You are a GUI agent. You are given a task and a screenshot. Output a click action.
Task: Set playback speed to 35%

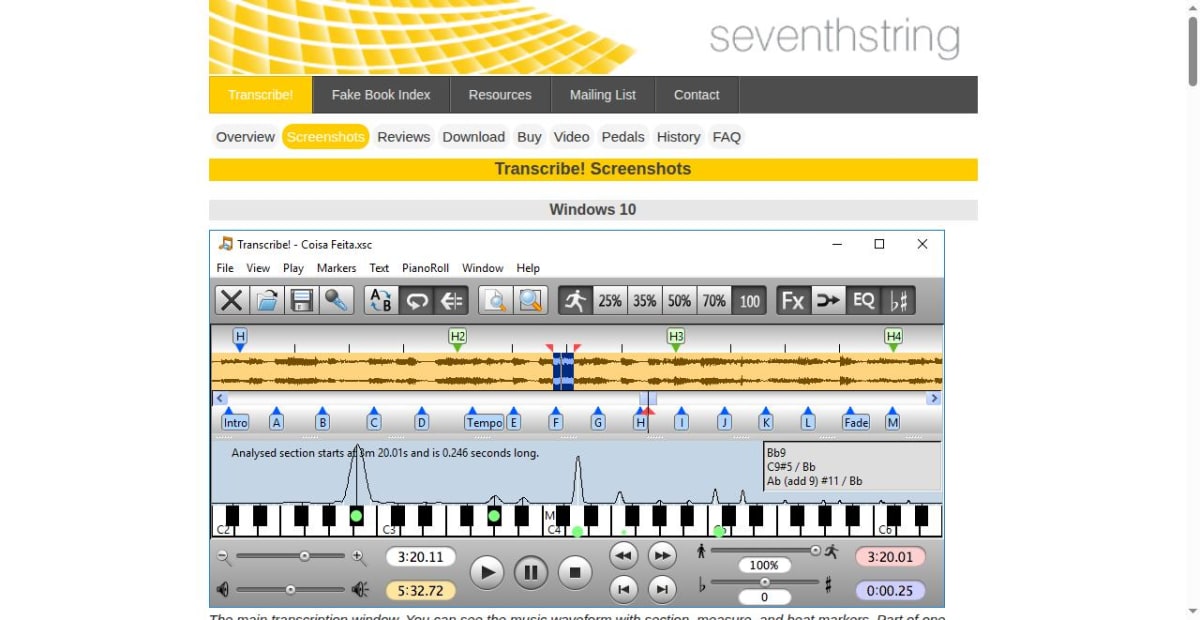pos(645,300)
